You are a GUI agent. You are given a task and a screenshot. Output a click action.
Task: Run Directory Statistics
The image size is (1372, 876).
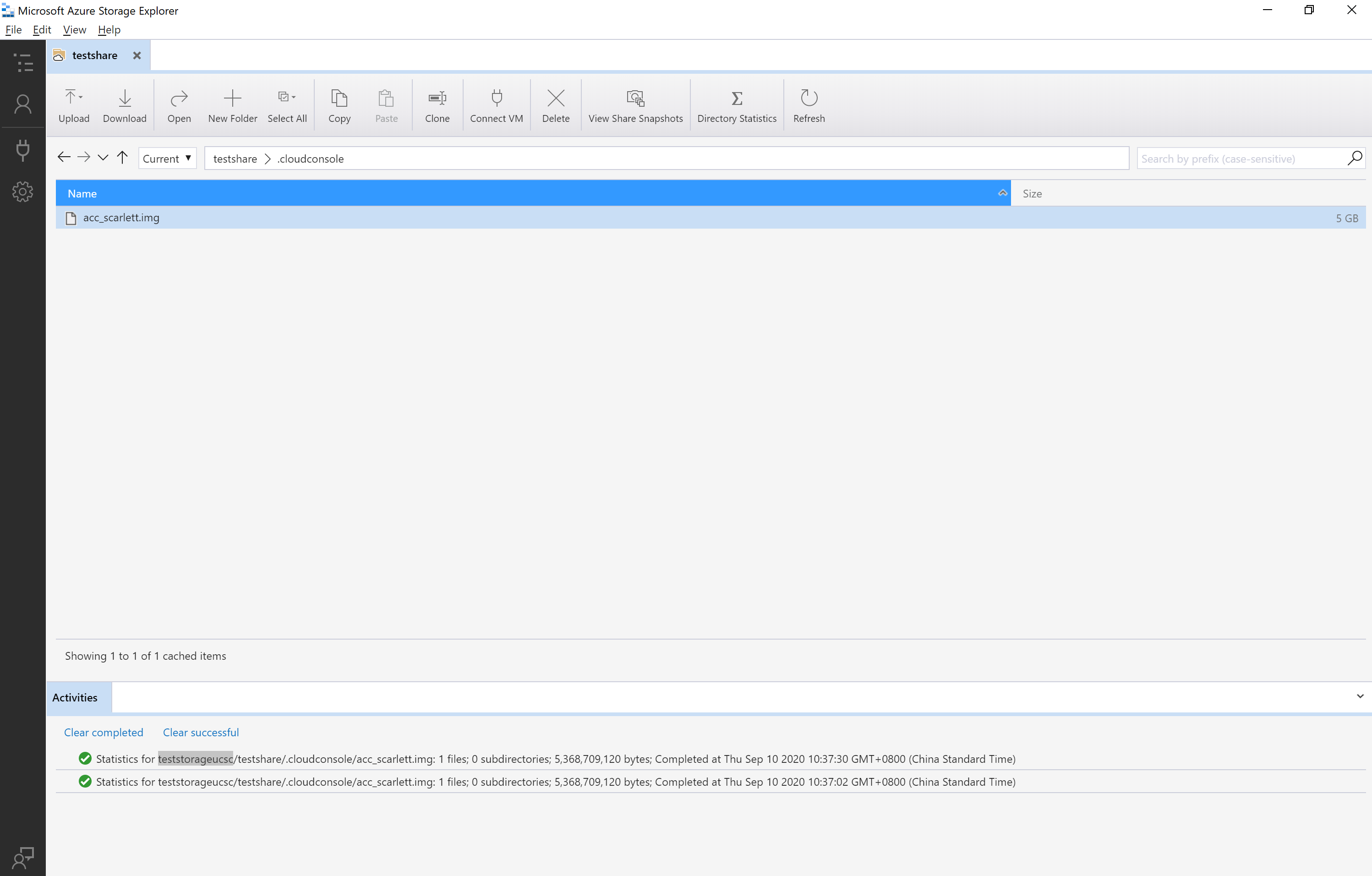(x=737, y=106)
